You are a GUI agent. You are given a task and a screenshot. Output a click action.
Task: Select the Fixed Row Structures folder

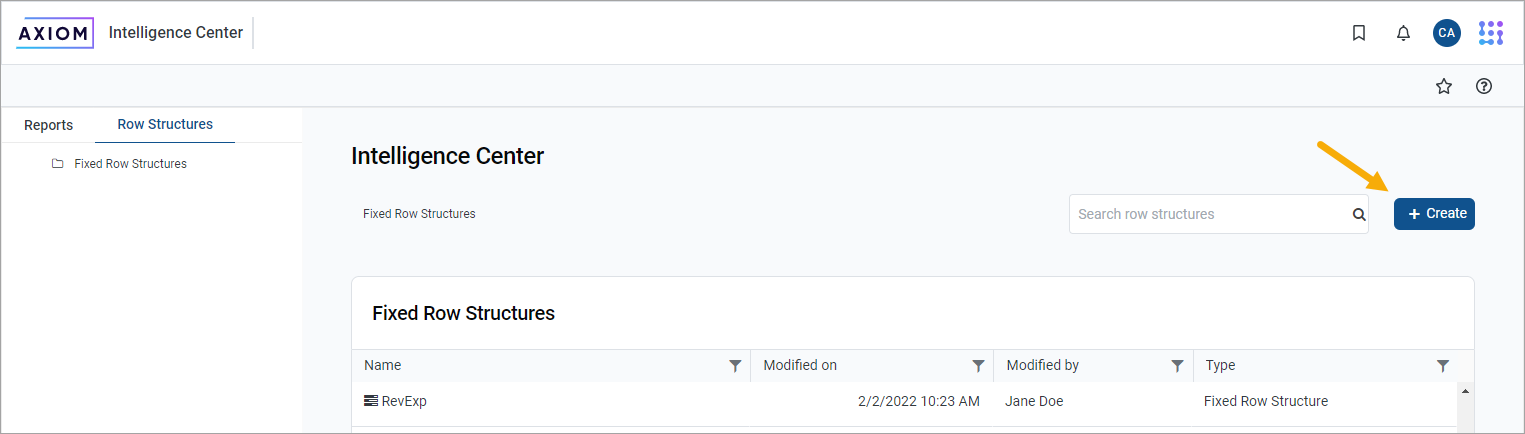click(130, 164)
